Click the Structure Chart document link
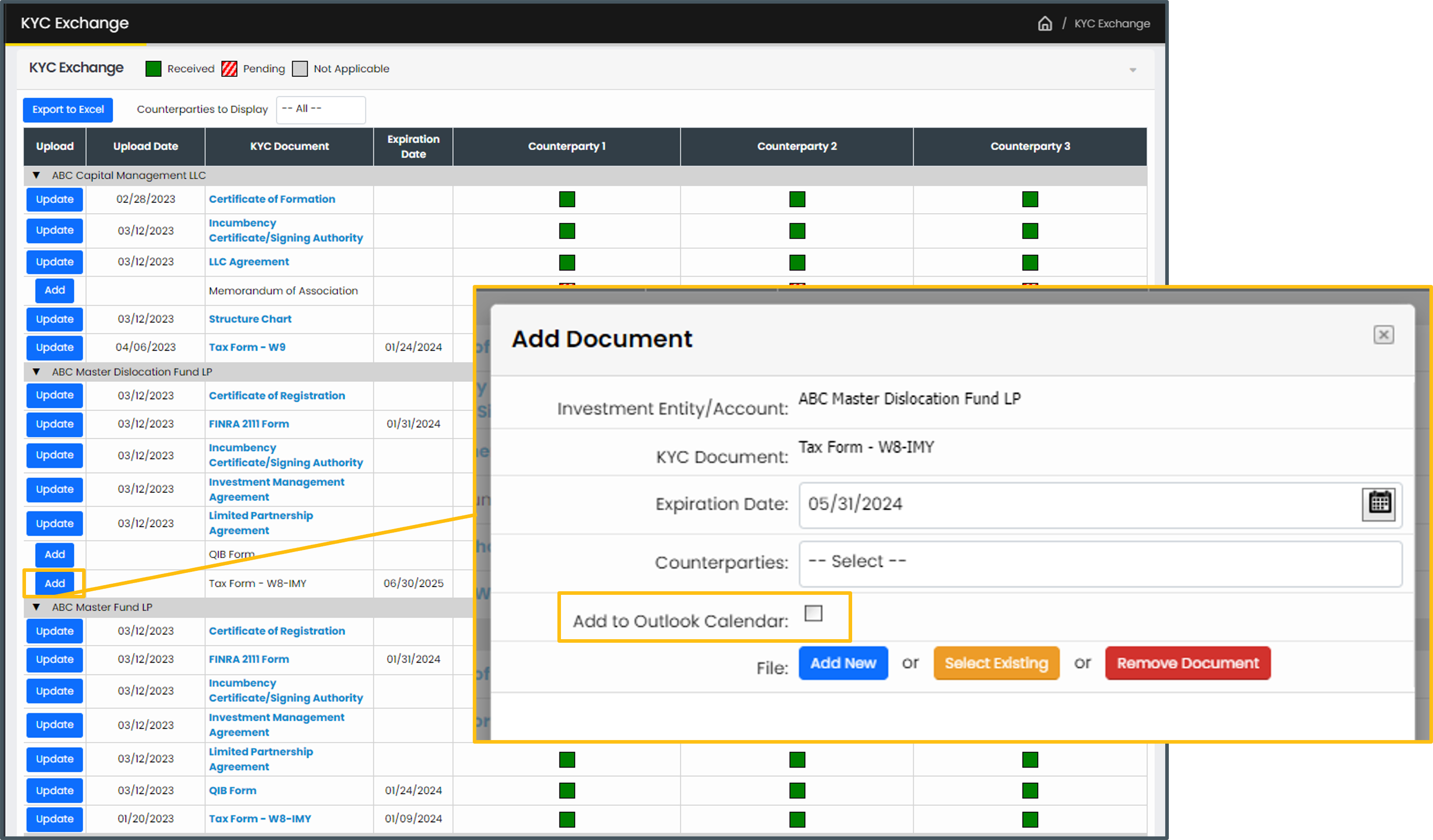1433x840 pixels. 249,318
